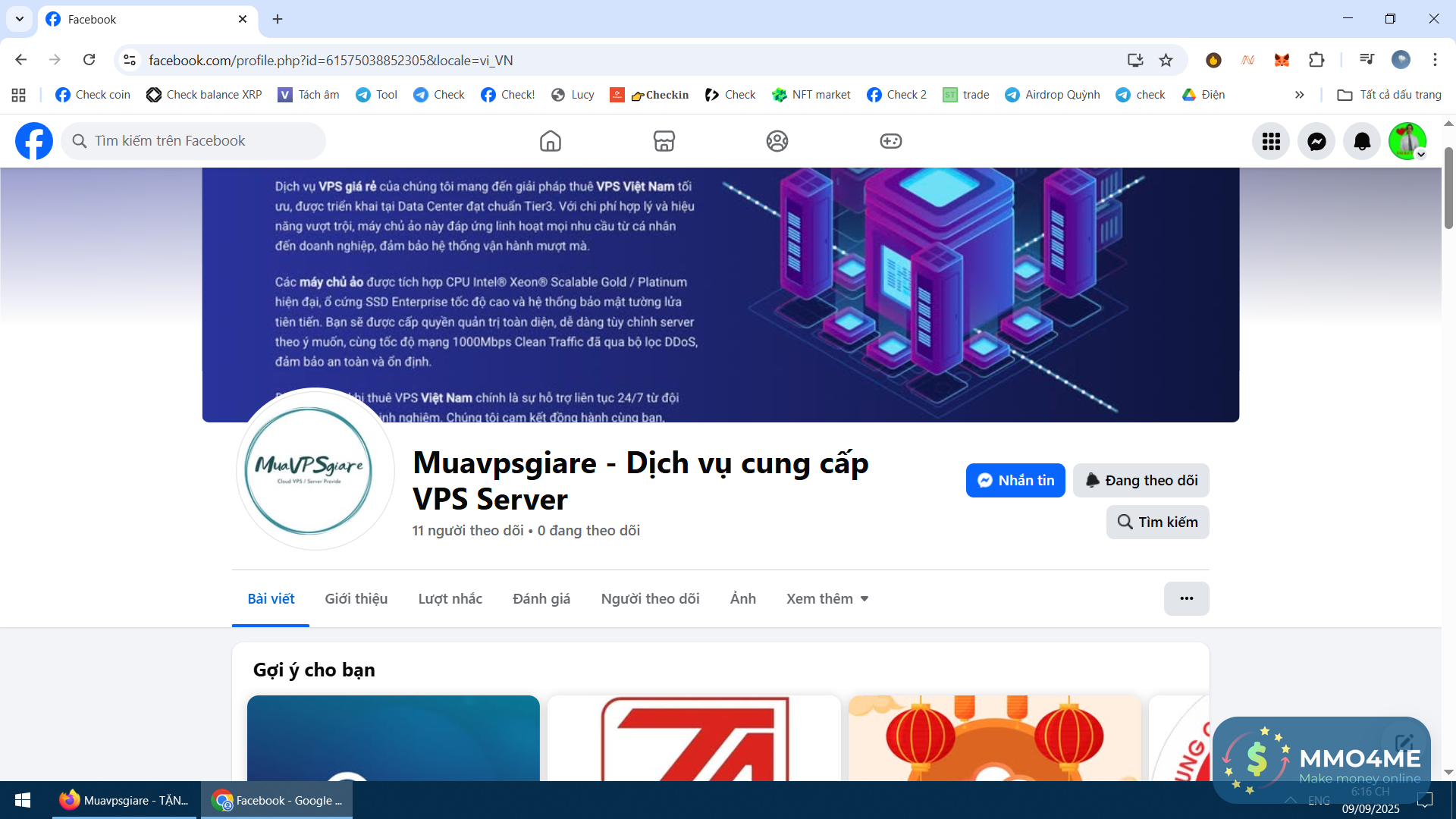
Task: Click the Tìm kiếm page button
Action: point(1157,522)
